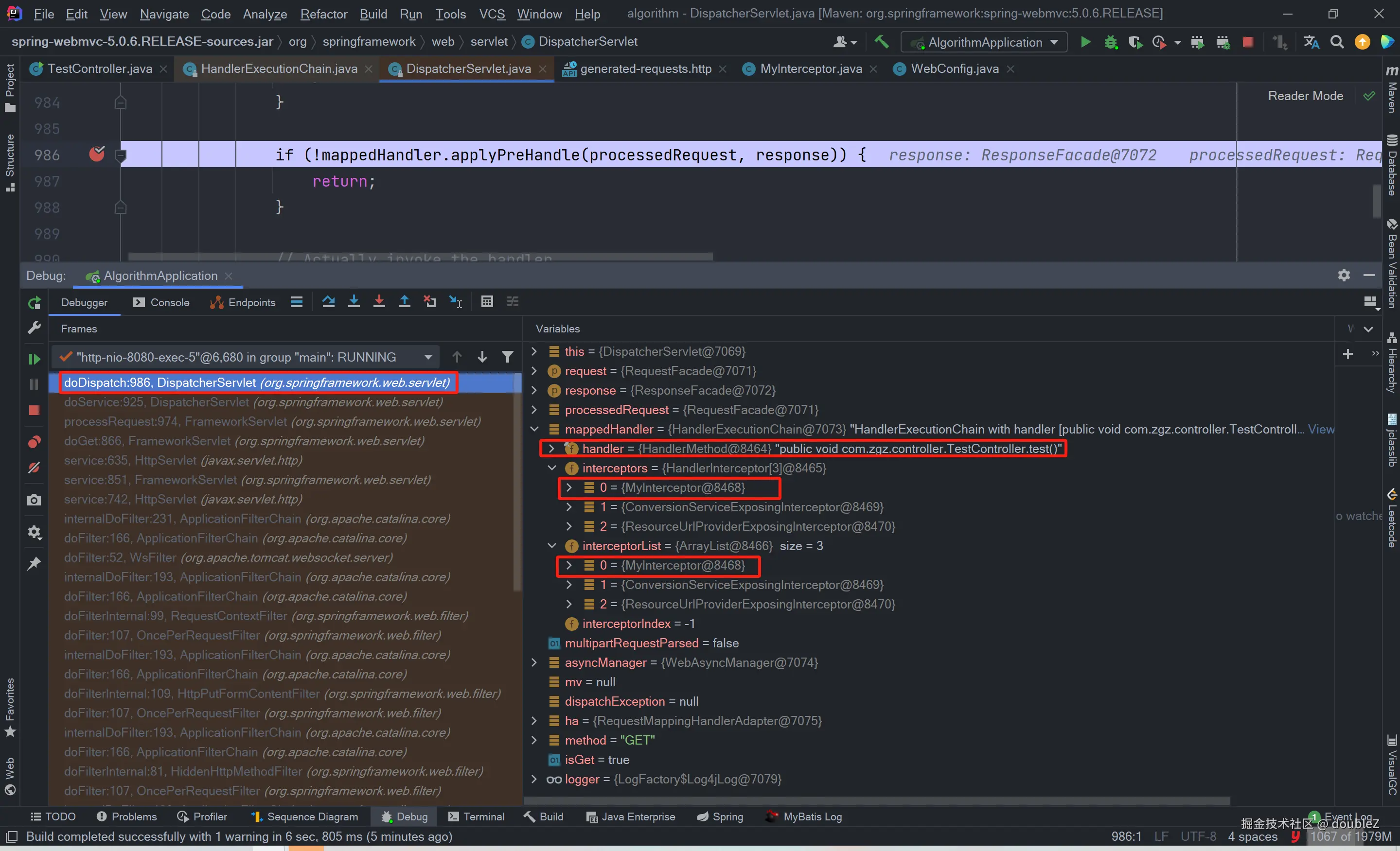Collapse the interceptorList variable node
The height and width of the screenshot is (851, 1400).
[551, 546]
